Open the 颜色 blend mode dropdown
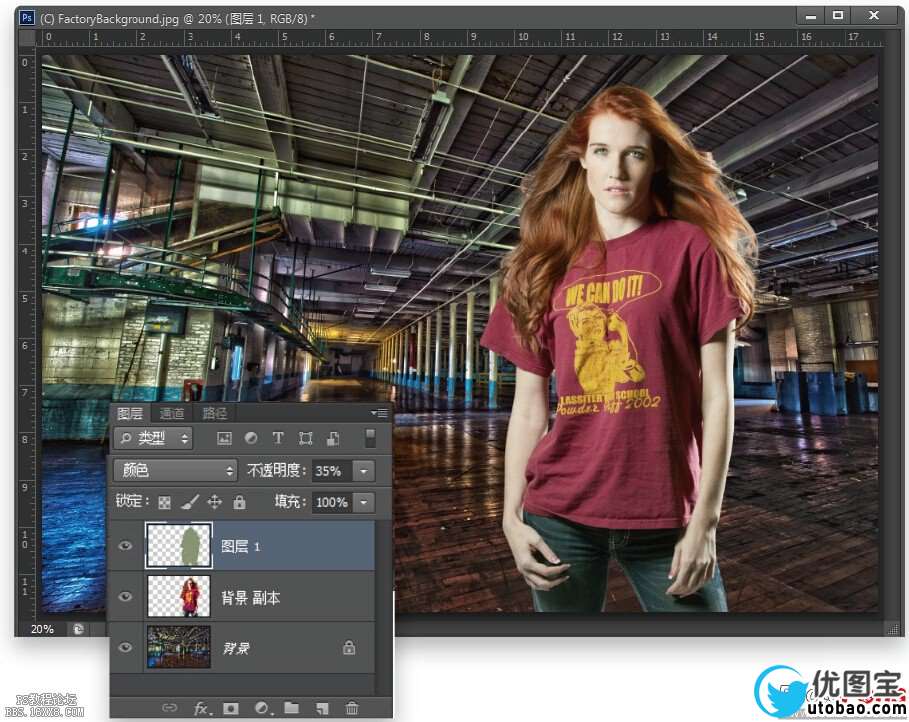This screenshot has height=722, width=909. coord(175,470)
